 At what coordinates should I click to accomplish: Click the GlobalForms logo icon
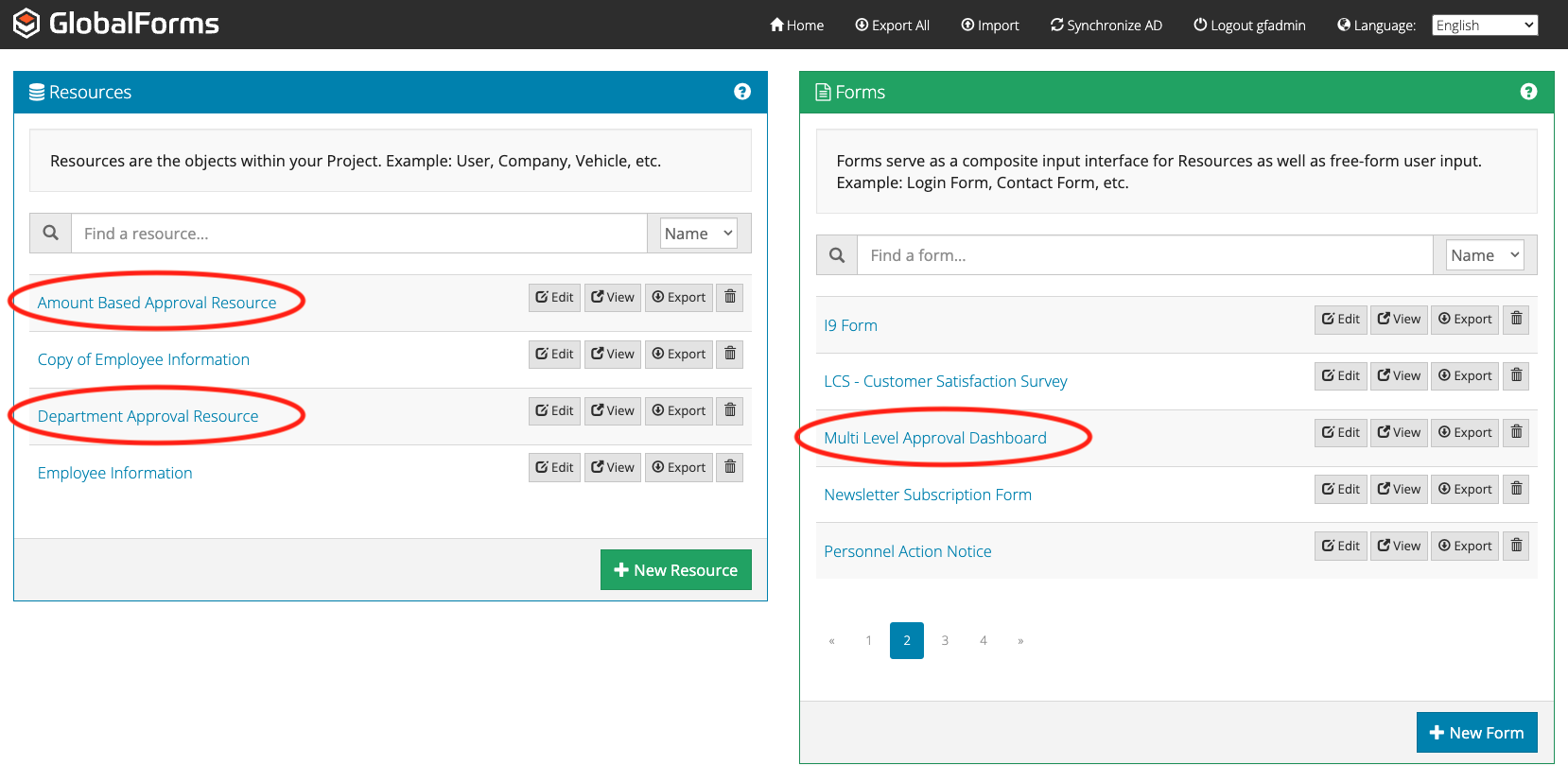26,24
